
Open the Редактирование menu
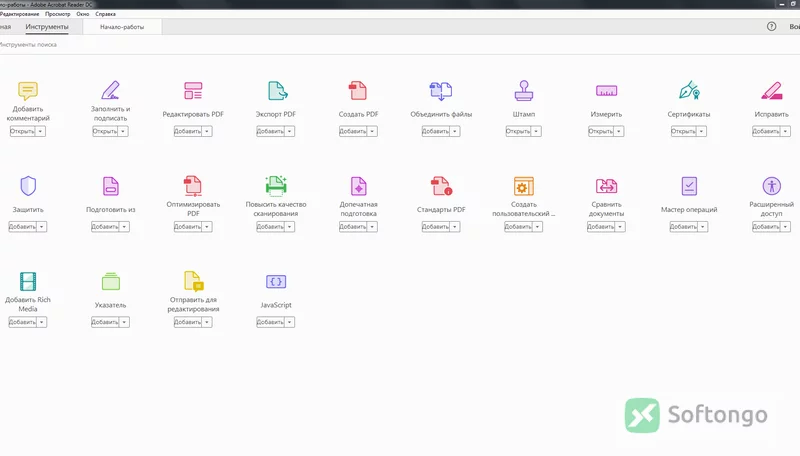19,14
